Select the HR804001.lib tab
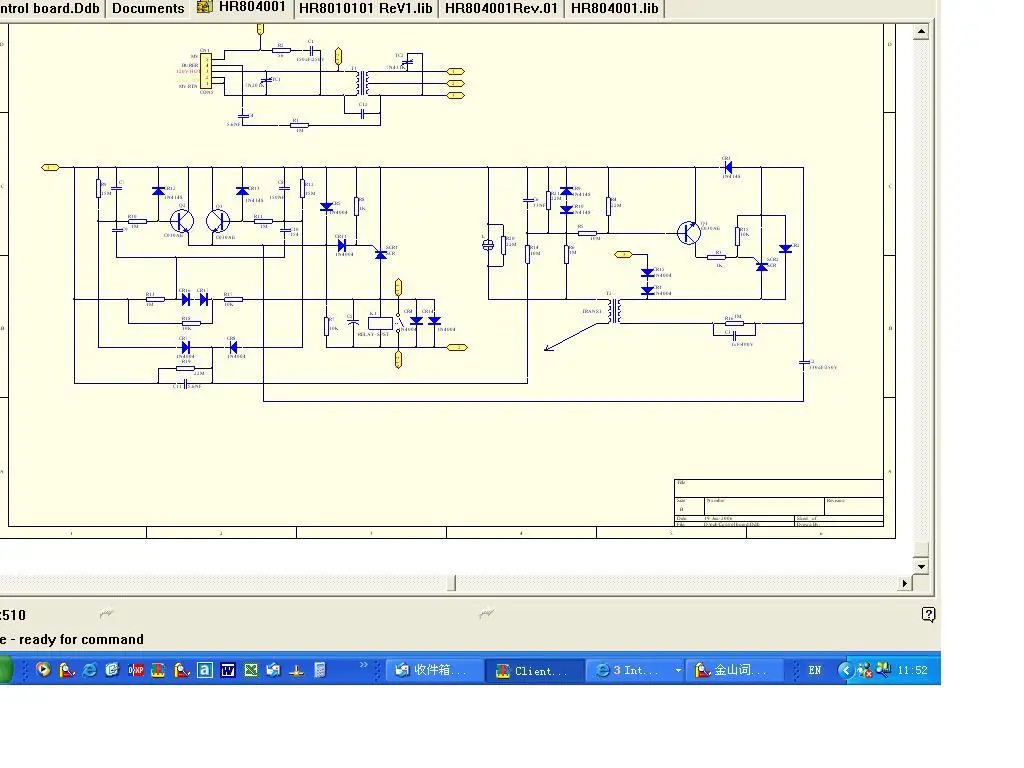This screenshot has width=1024, height=768. 615,8
